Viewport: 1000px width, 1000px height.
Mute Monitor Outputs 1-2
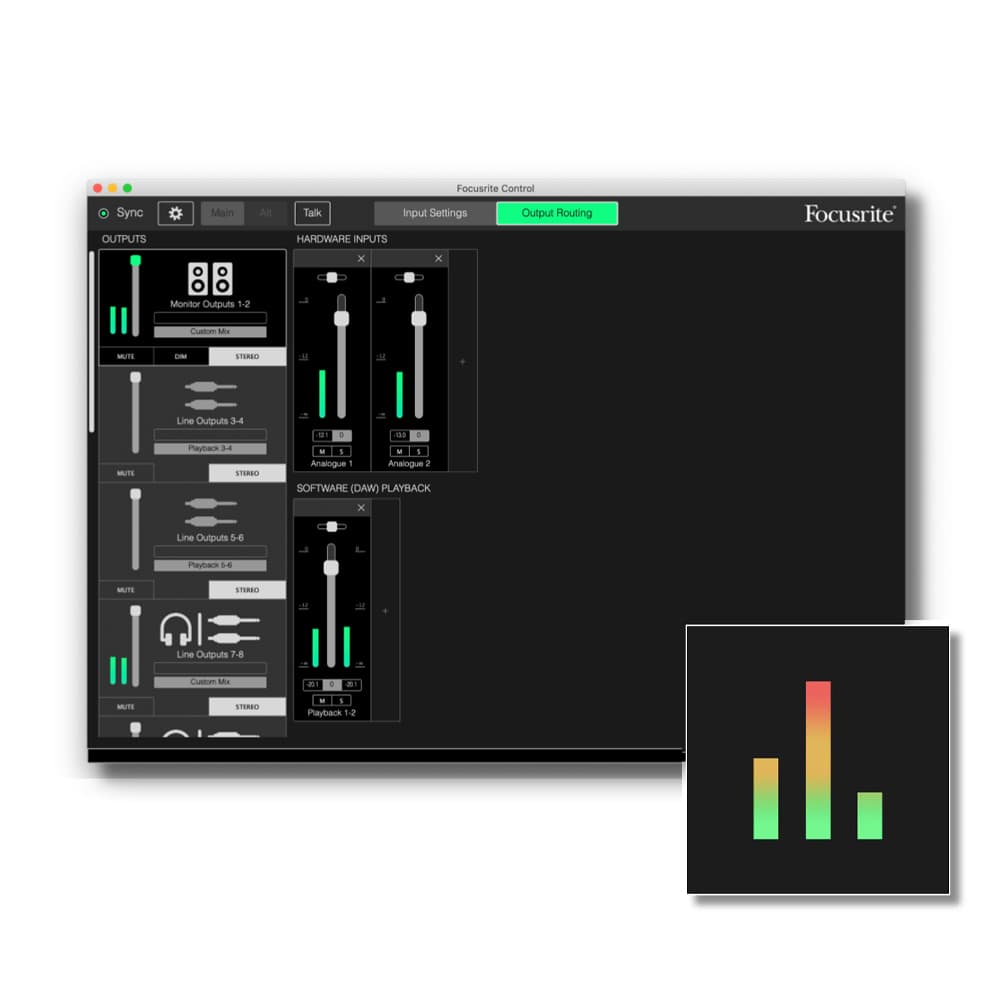pos(126,357)
